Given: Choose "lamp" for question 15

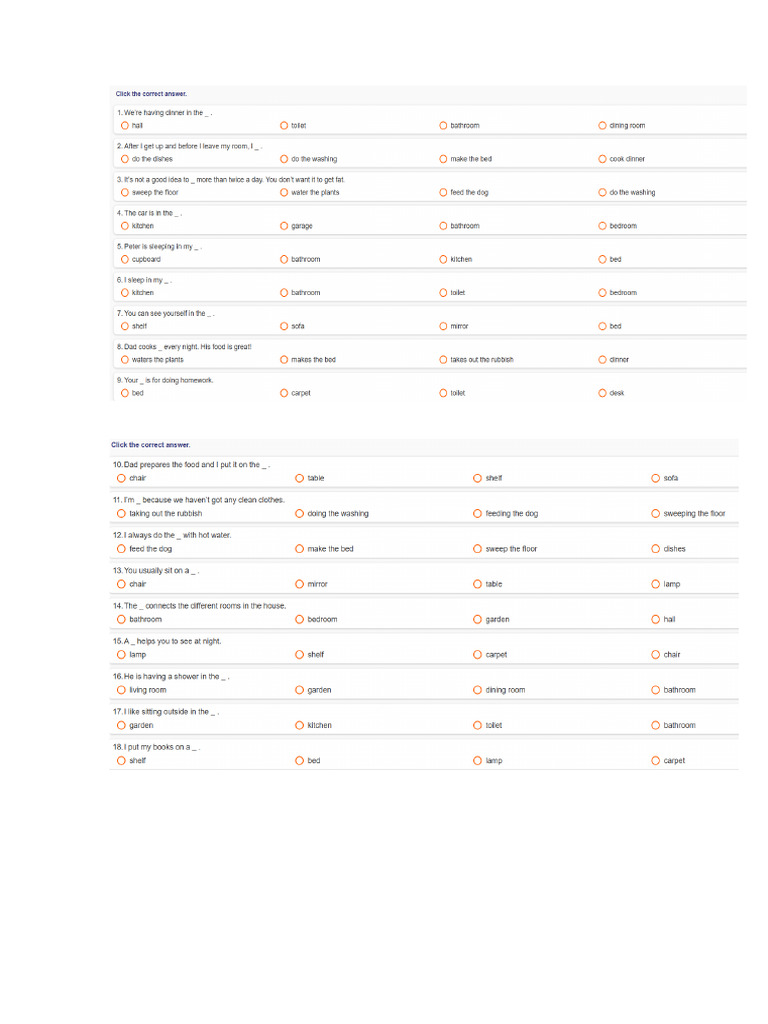Looking at the screenshot, I should pos(121,655).
